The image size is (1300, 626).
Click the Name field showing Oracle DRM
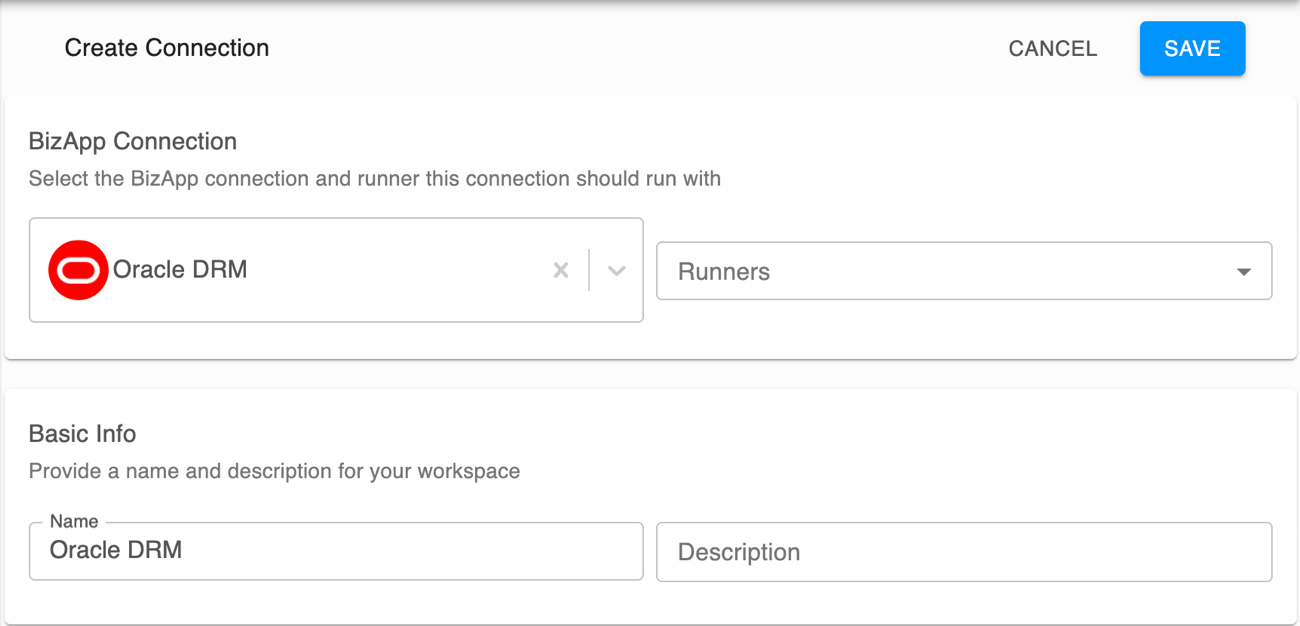pyautogui.click(x=336, y=551)
